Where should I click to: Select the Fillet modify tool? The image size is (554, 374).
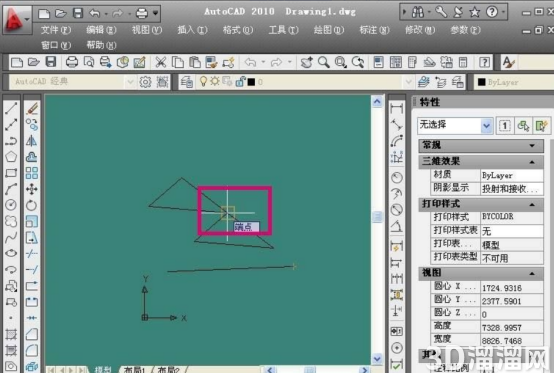point(32,350)
